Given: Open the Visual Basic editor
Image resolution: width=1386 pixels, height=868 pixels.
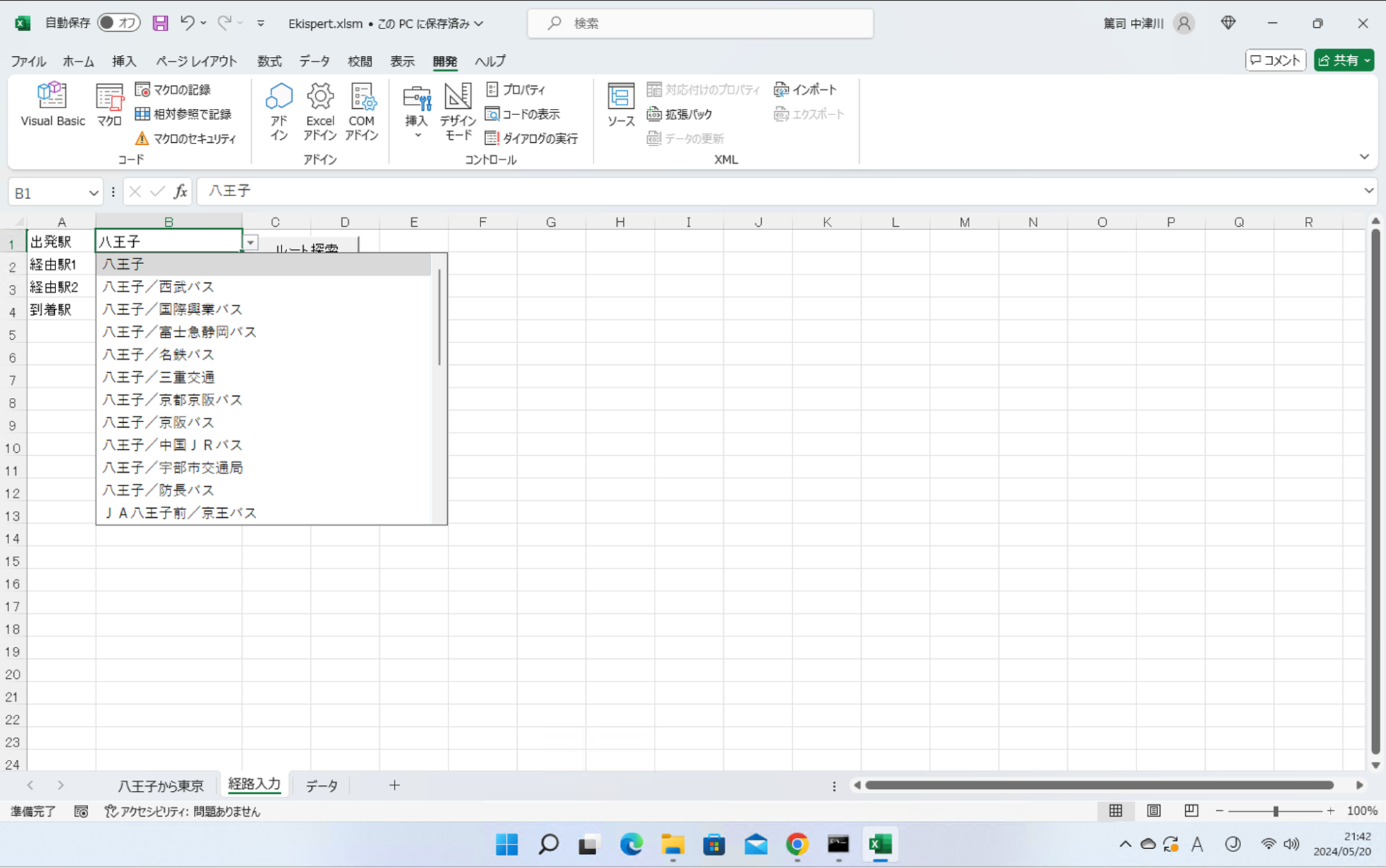Looking at the screenshot, I should [52, 104].
